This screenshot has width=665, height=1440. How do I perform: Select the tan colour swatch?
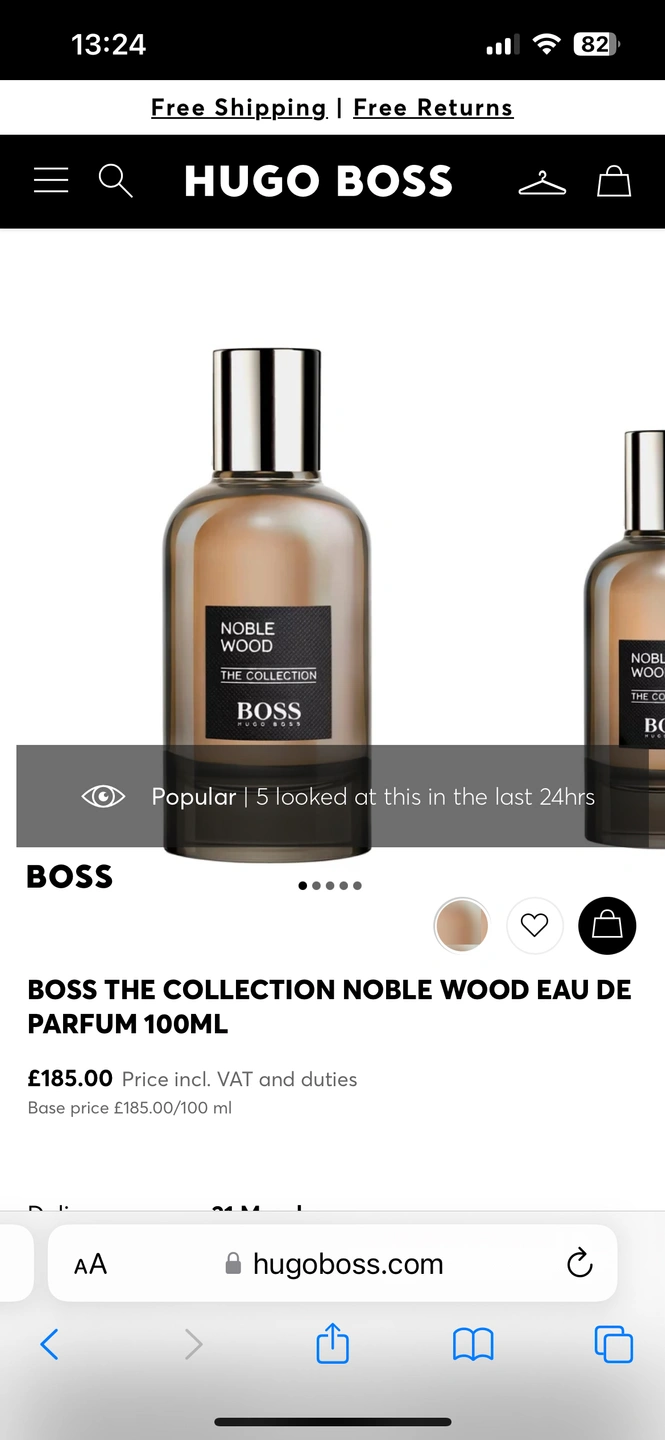click(462, 926)
